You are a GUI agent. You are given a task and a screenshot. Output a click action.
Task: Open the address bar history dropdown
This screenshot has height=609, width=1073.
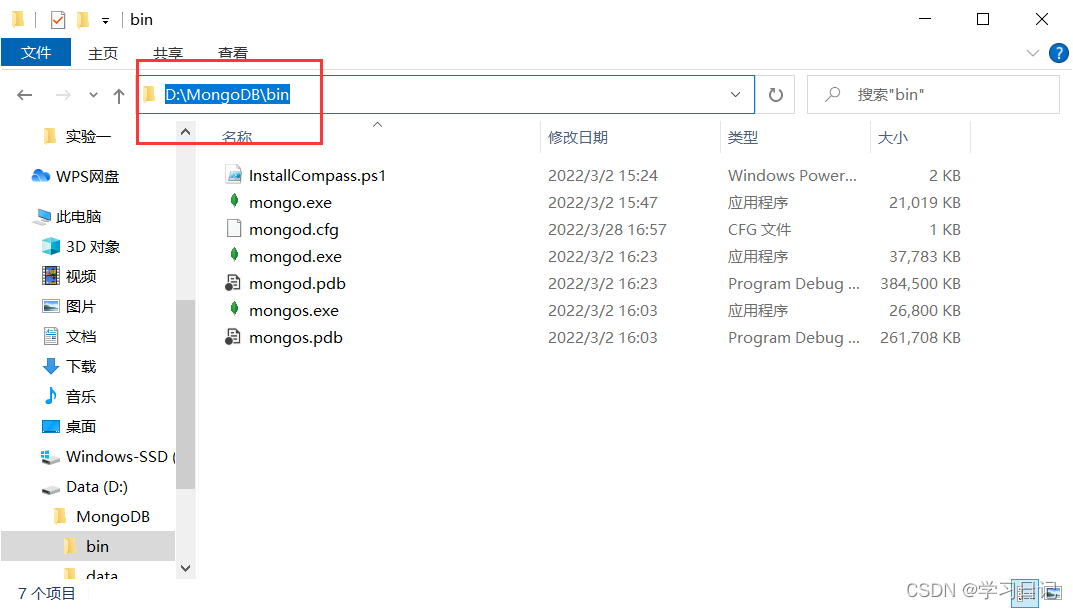pyautogui.click(x=736, y=94)
